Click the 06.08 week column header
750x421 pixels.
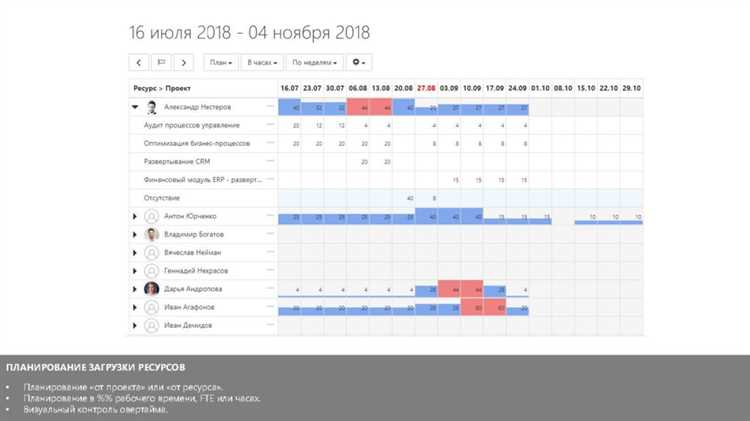pos(358,89)
